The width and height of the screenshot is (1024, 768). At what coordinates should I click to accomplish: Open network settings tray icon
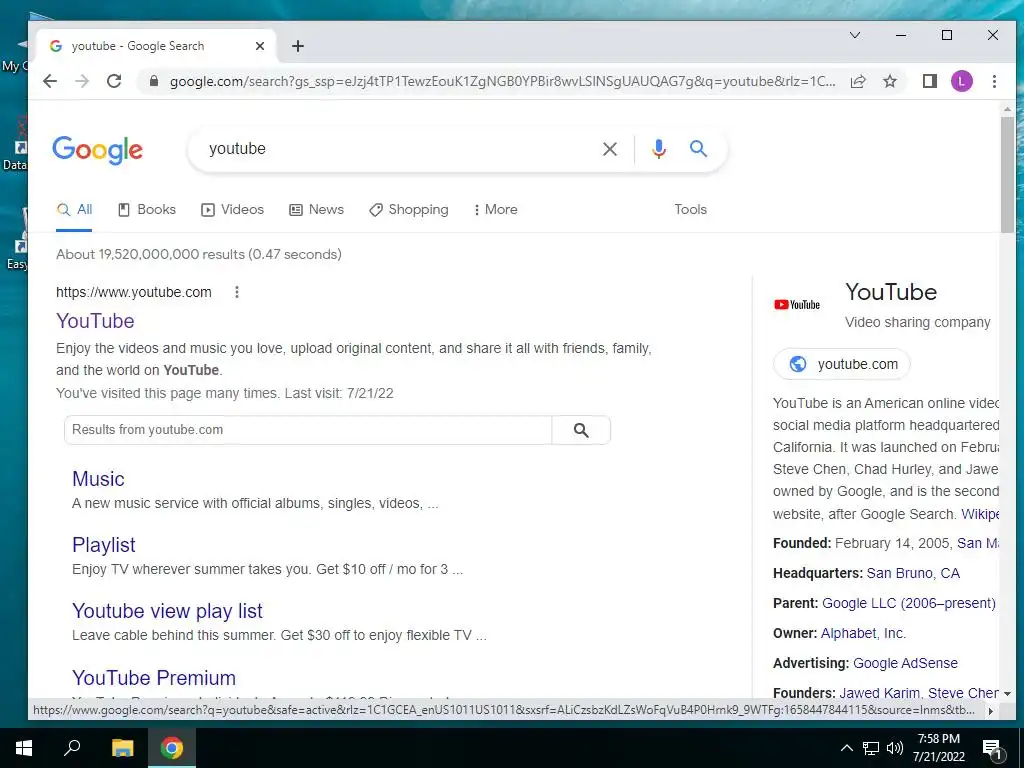click(x=871, y=748)
